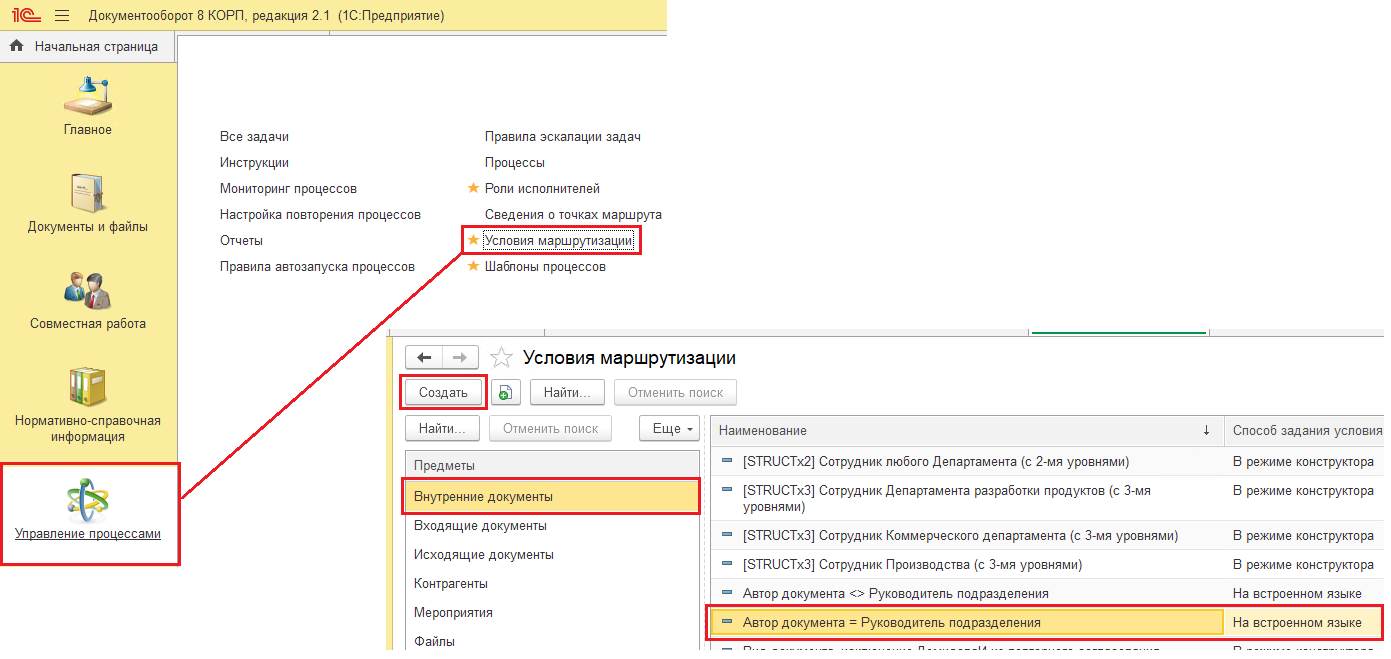Open the Главное section icon
The width and height of the screenshot is (1391, 659).
pos(88,97)
